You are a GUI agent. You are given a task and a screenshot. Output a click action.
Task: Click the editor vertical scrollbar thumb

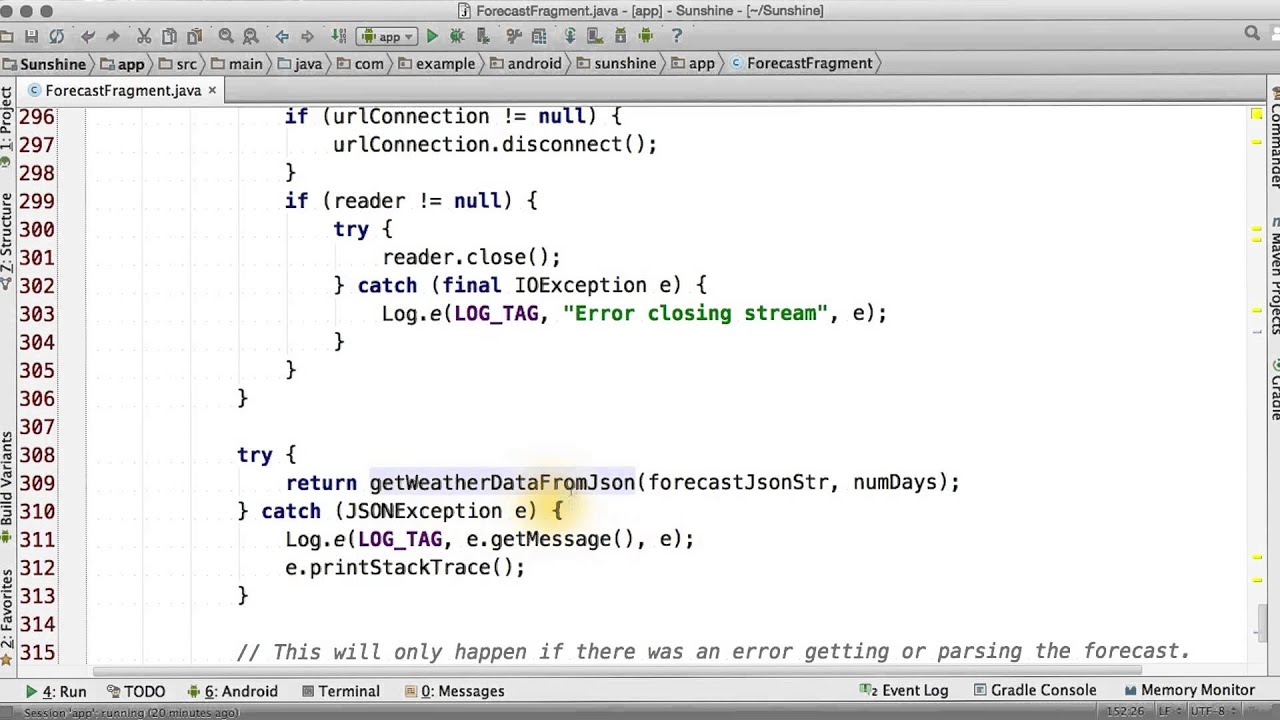(1263, 623)
